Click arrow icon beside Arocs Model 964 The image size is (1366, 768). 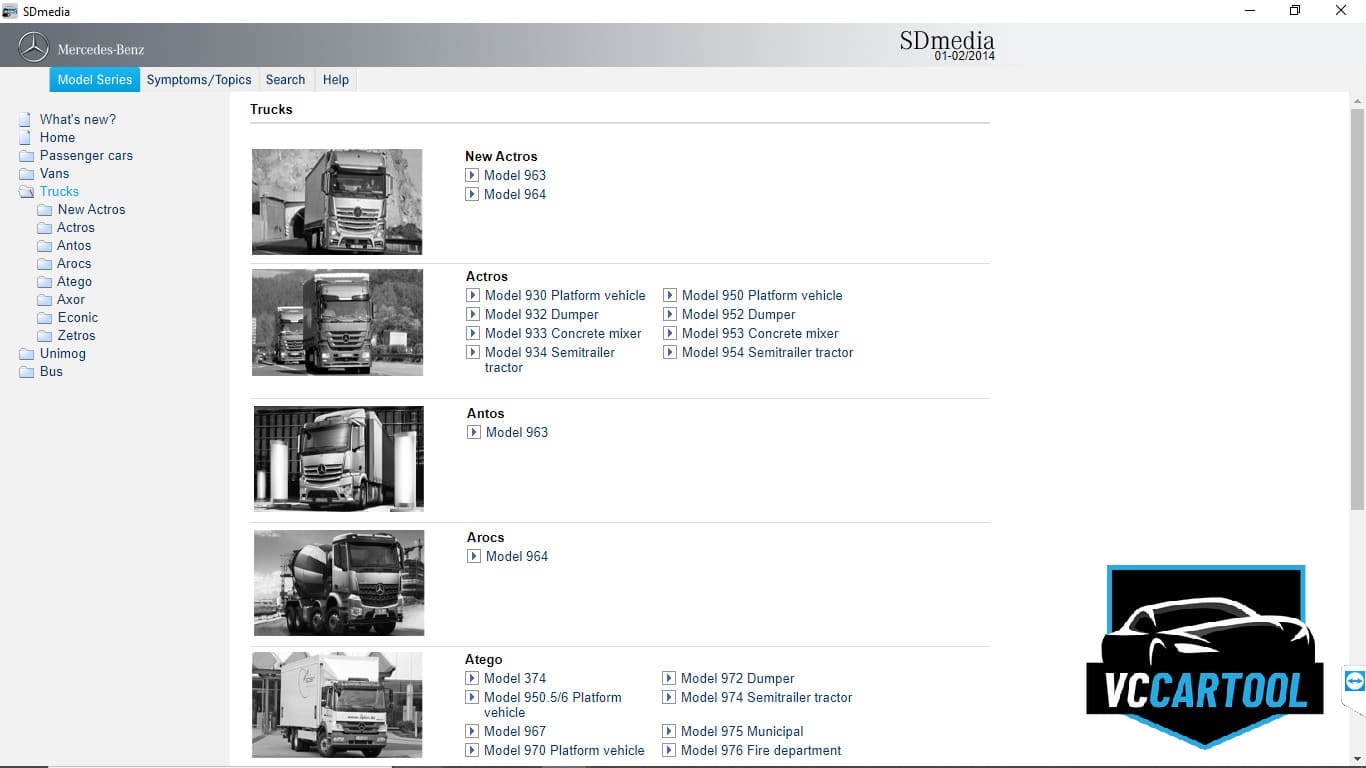(474, 556)
